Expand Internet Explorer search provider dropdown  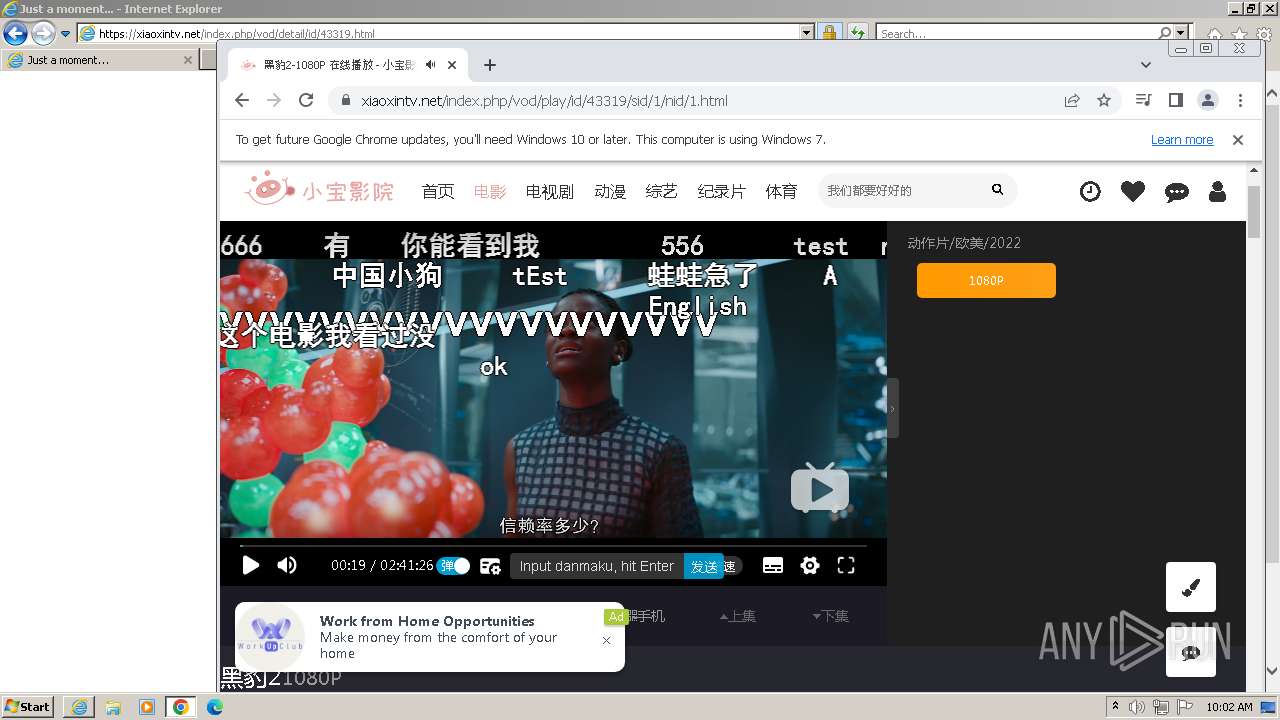1182,33
